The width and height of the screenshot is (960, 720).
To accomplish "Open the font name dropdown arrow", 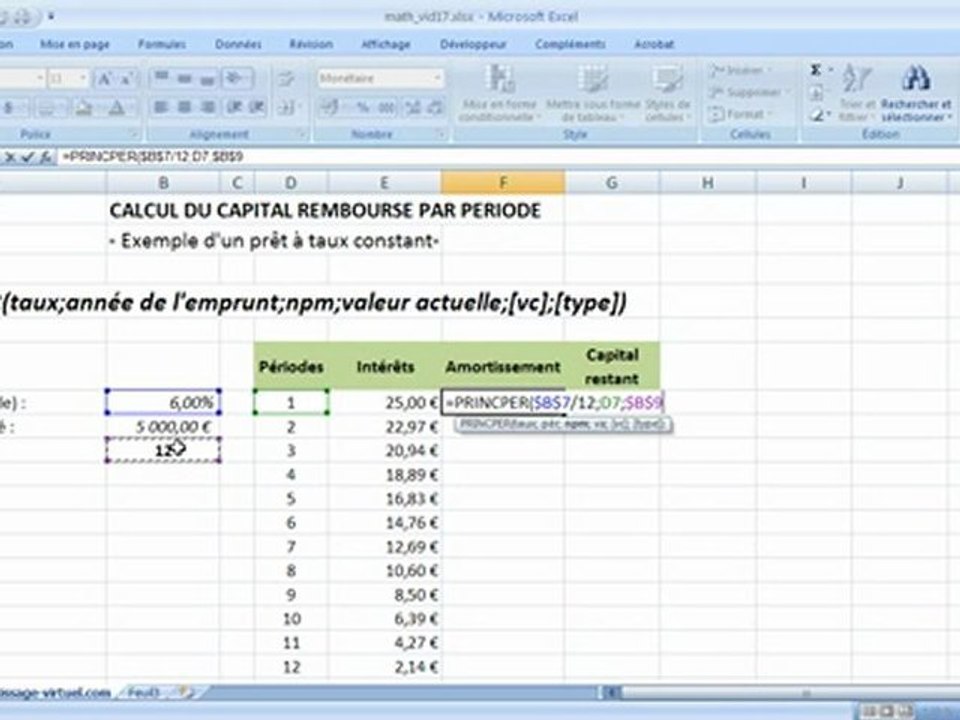I will click(40, 78).
